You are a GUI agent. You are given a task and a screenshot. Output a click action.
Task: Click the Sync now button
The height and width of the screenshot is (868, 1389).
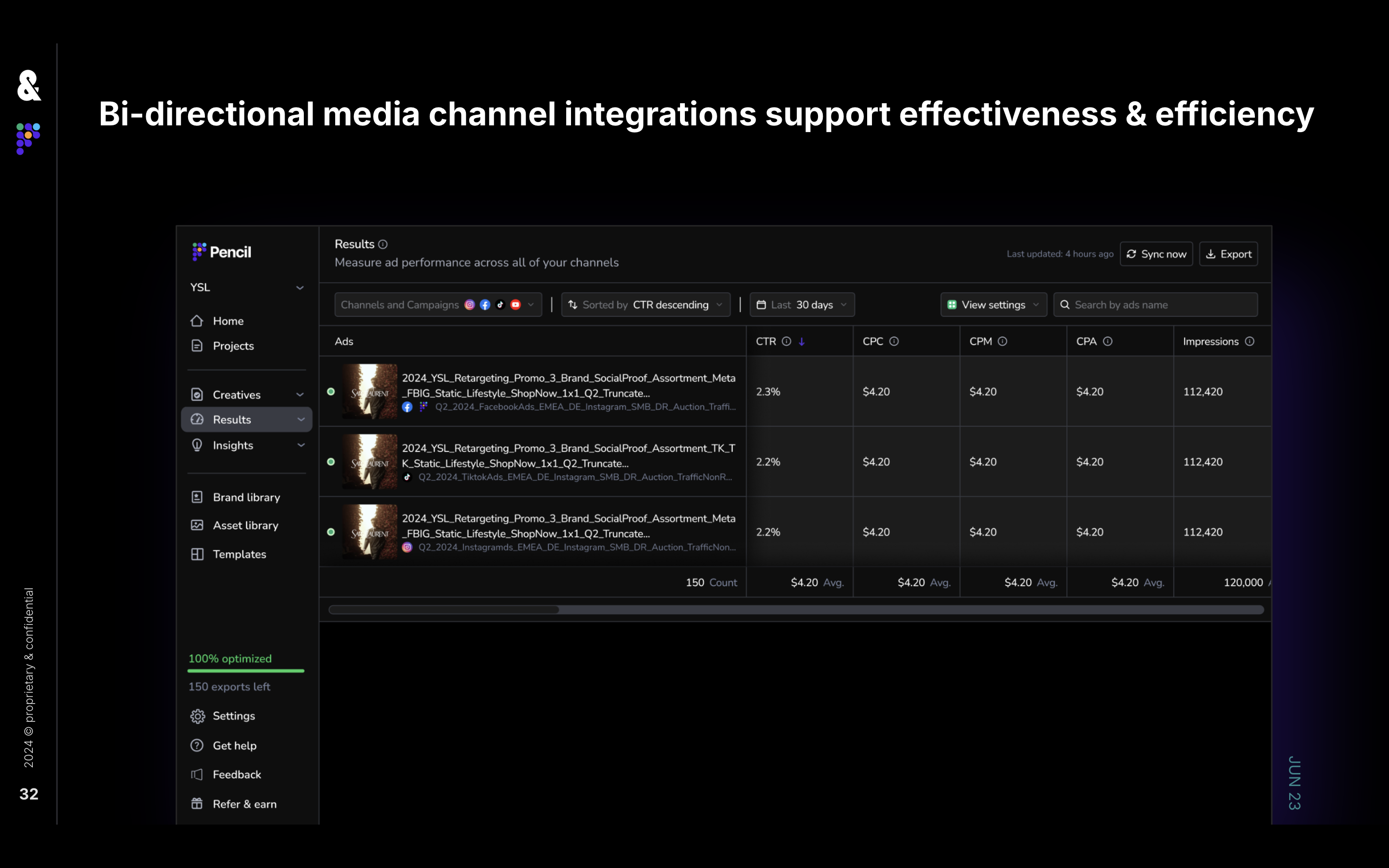coord(1156,254)
